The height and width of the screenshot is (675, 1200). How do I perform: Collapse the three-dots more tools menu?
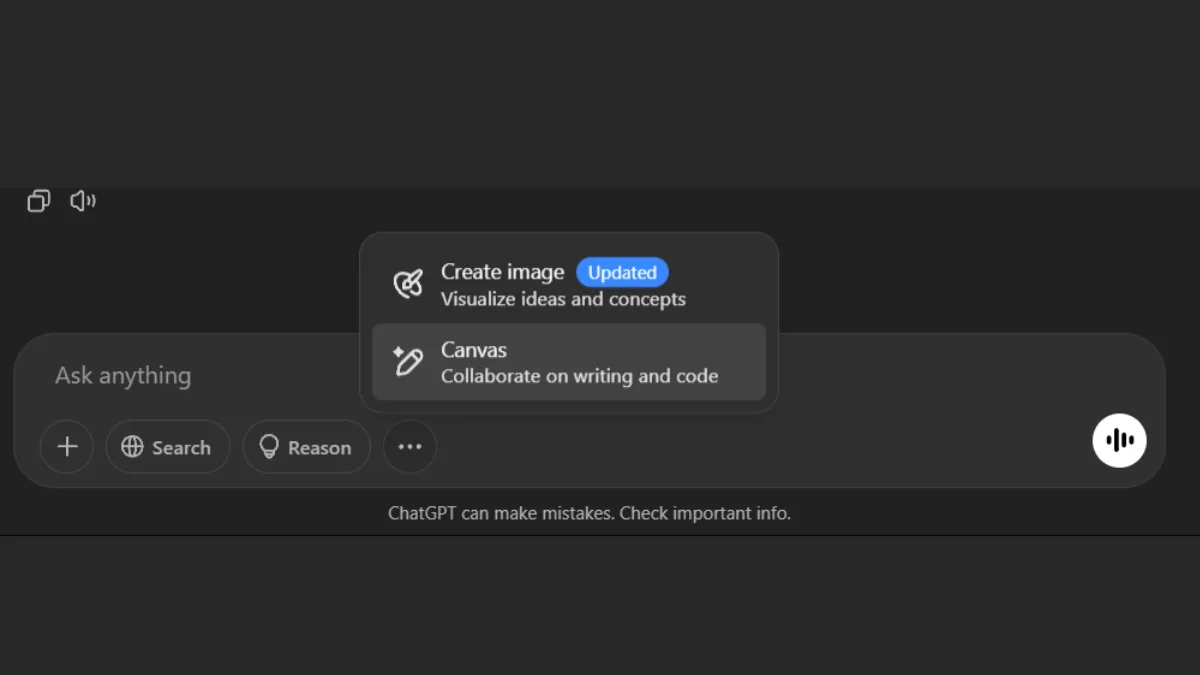point(410,447)
